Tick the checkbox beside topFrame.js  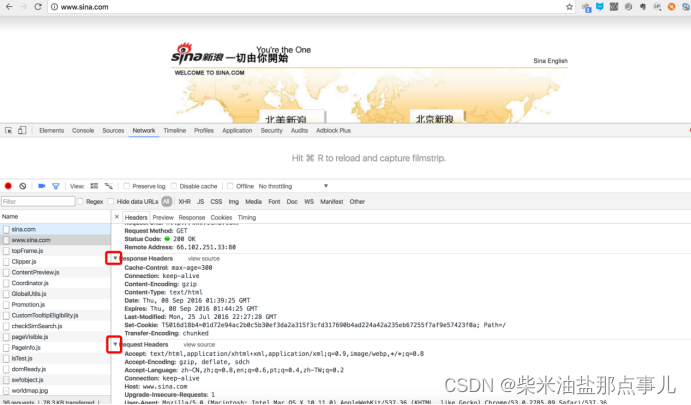6,251
